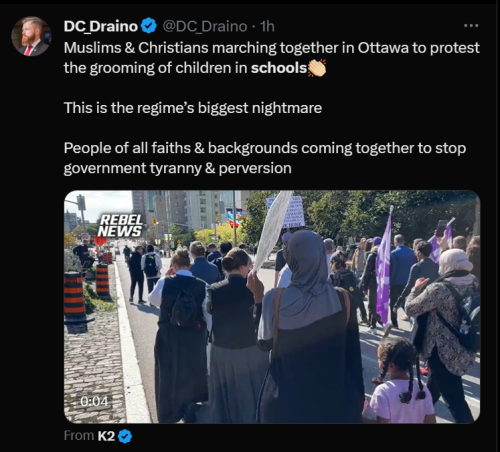This screenshot has height=452, width=500.
Task: Open the three-dot more options menu
Action: point(471,25)
